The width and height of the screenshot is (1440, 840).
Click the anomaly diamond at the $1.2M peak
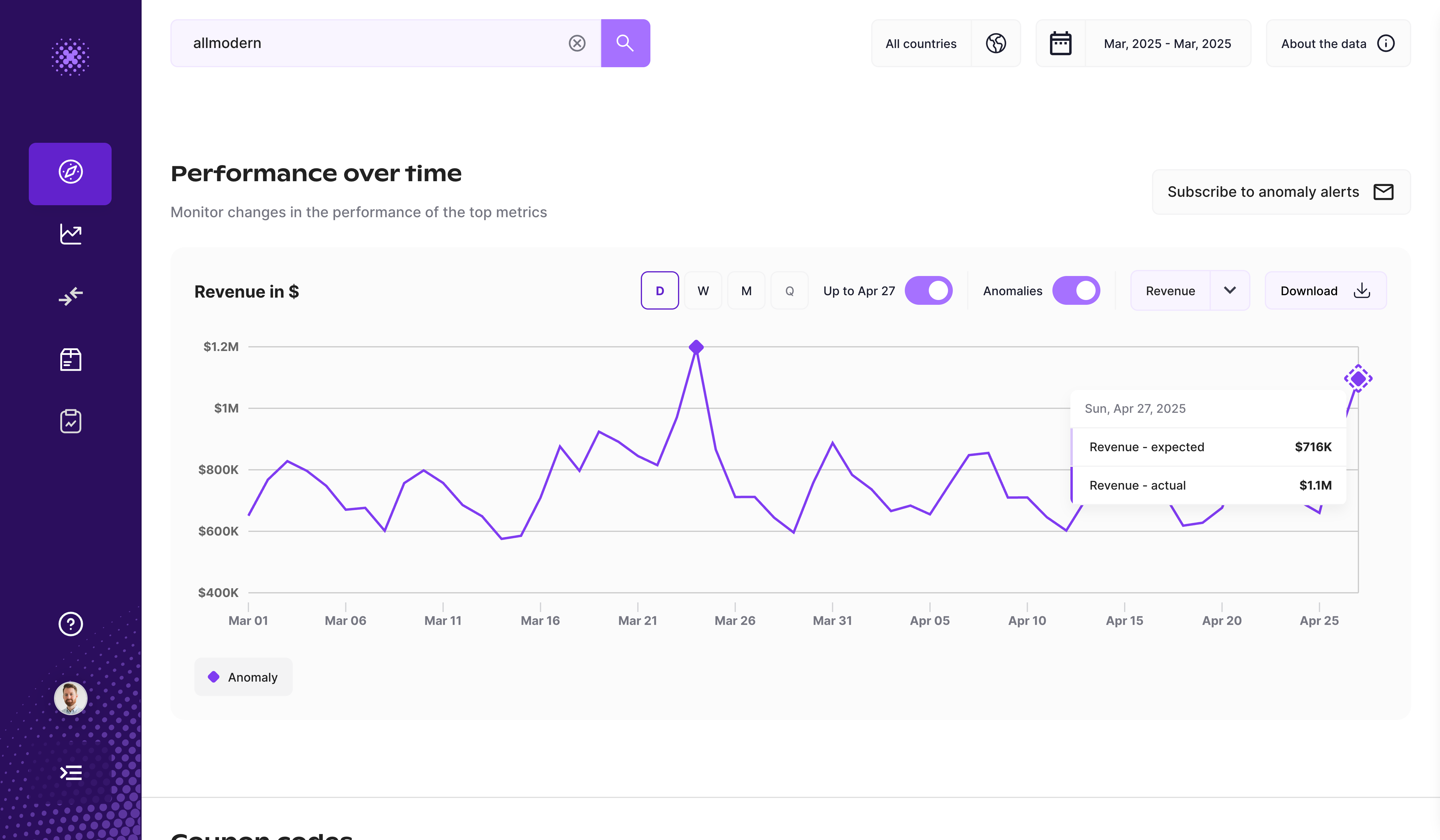(696, 347)
